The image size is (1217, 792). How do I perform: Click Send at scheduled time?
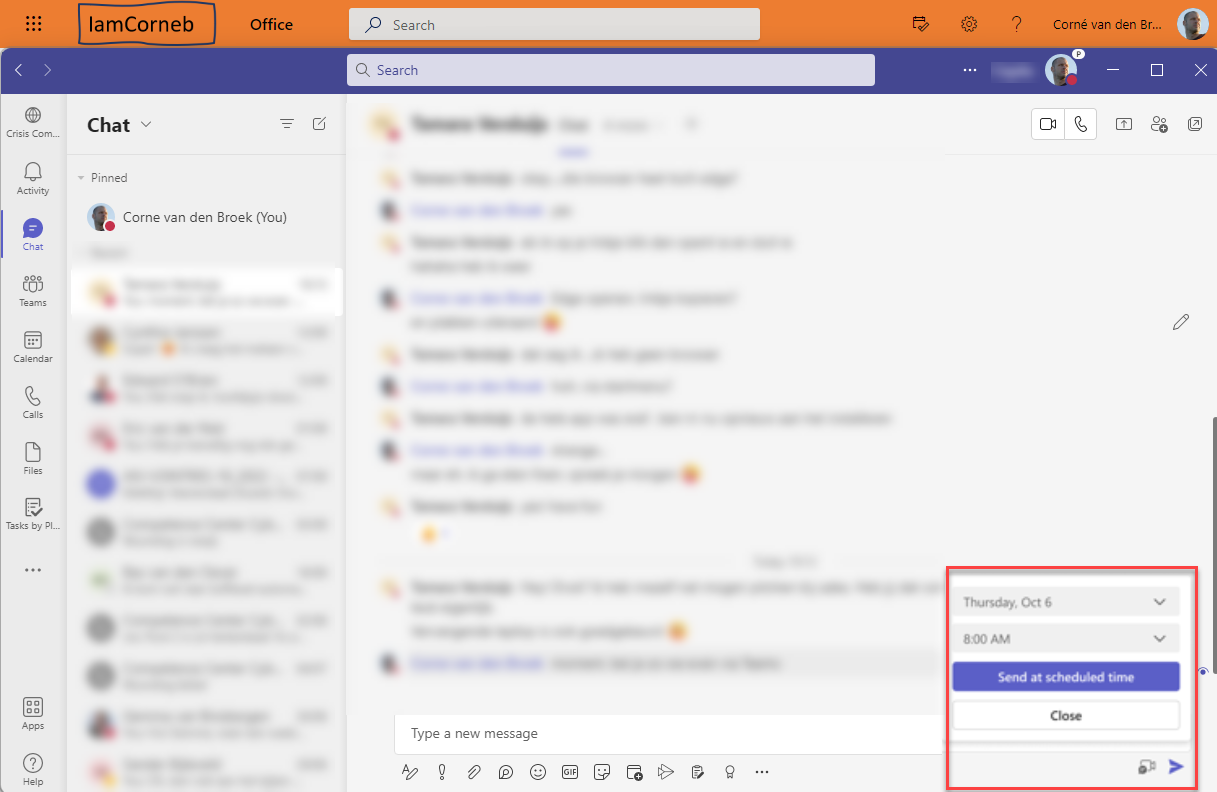tap(1066, 677)
